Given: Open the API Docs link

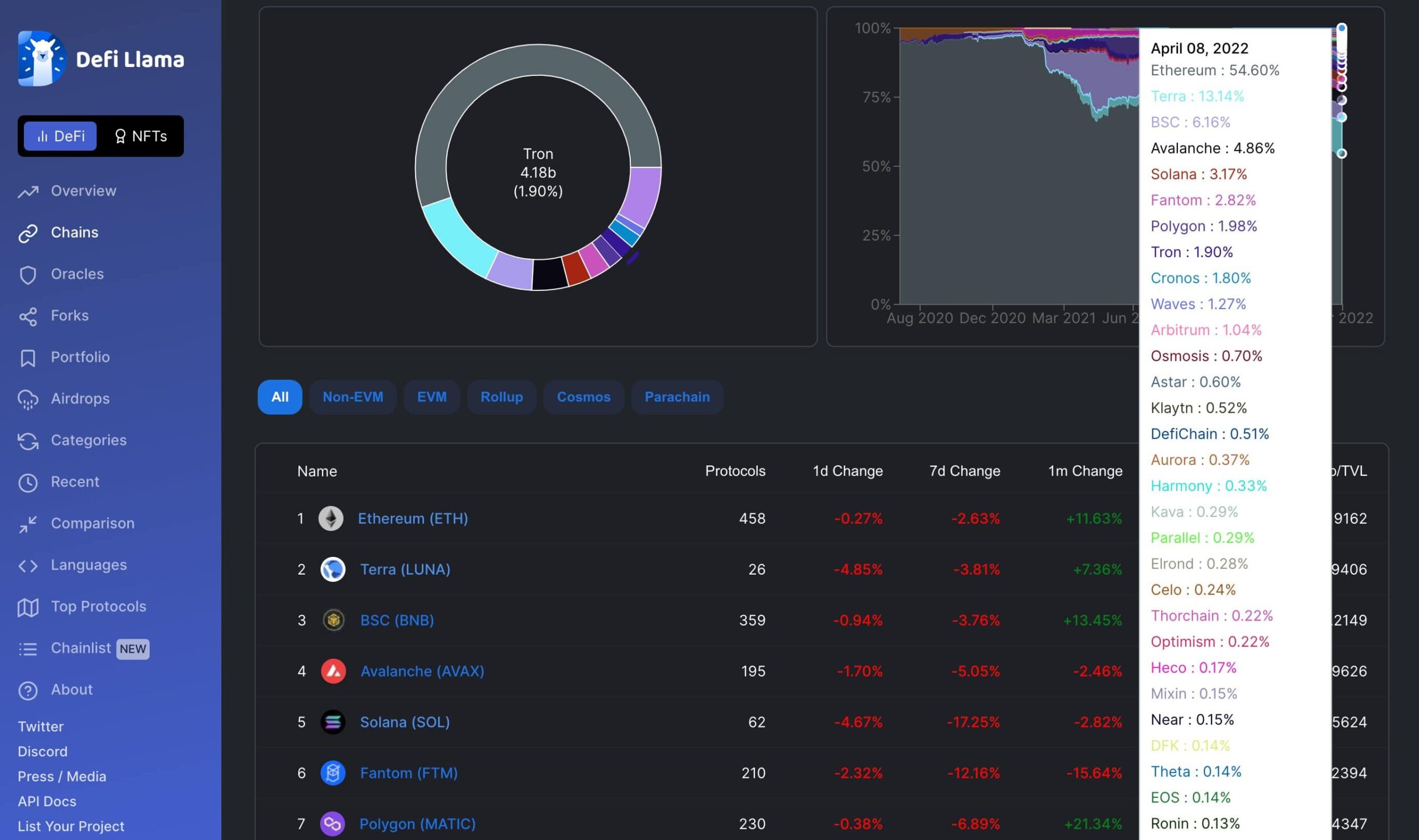Looking at the screenshot, I should tap(47, 801).
